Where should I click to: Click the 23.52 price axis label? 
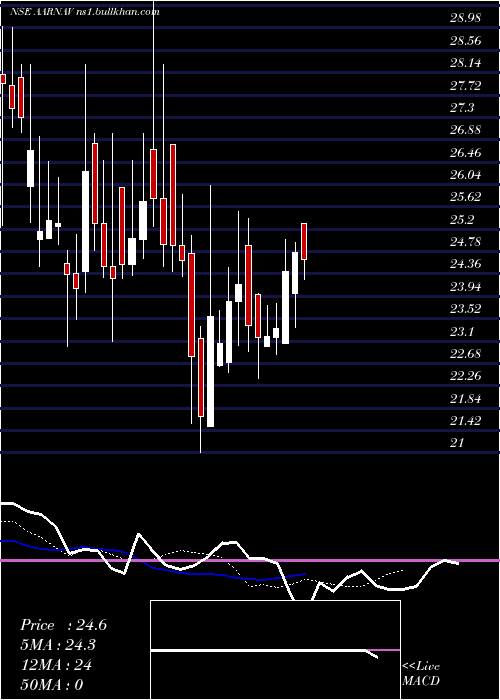click(x=465, y=308)
